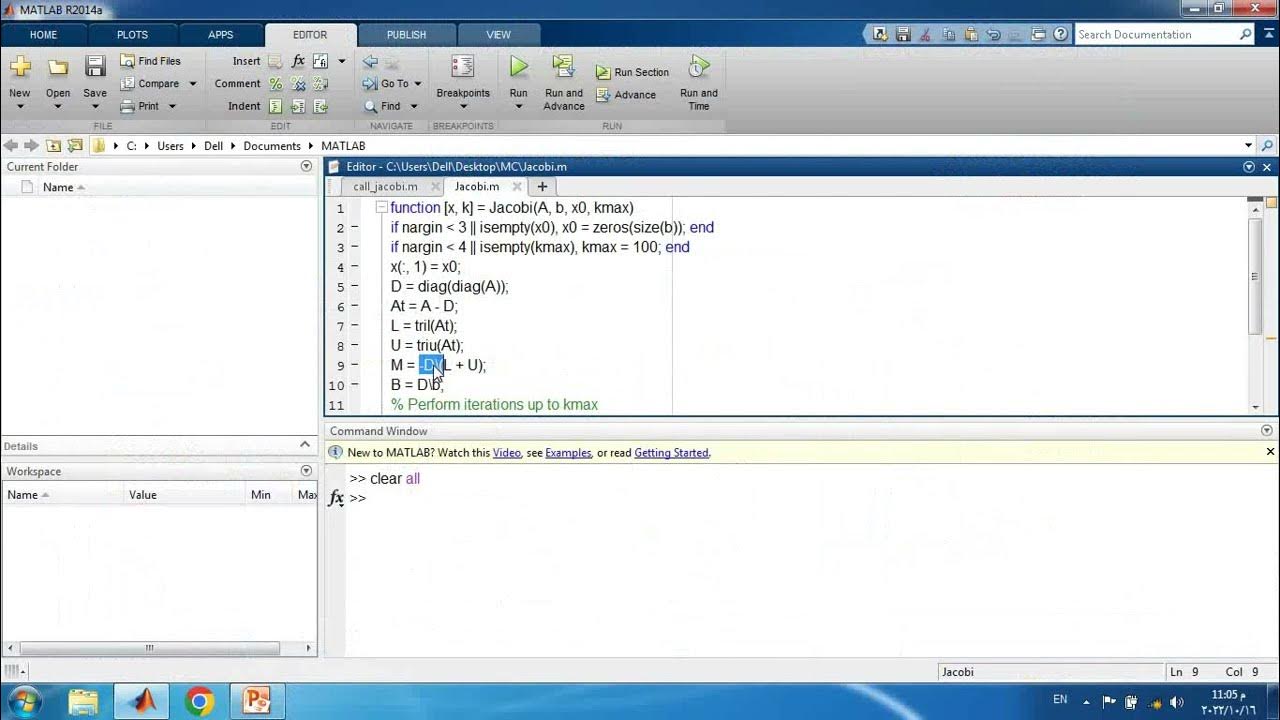The image size is (1280, 720).
Task: Open Chrome from the taskbar
Action: [199, 701]
